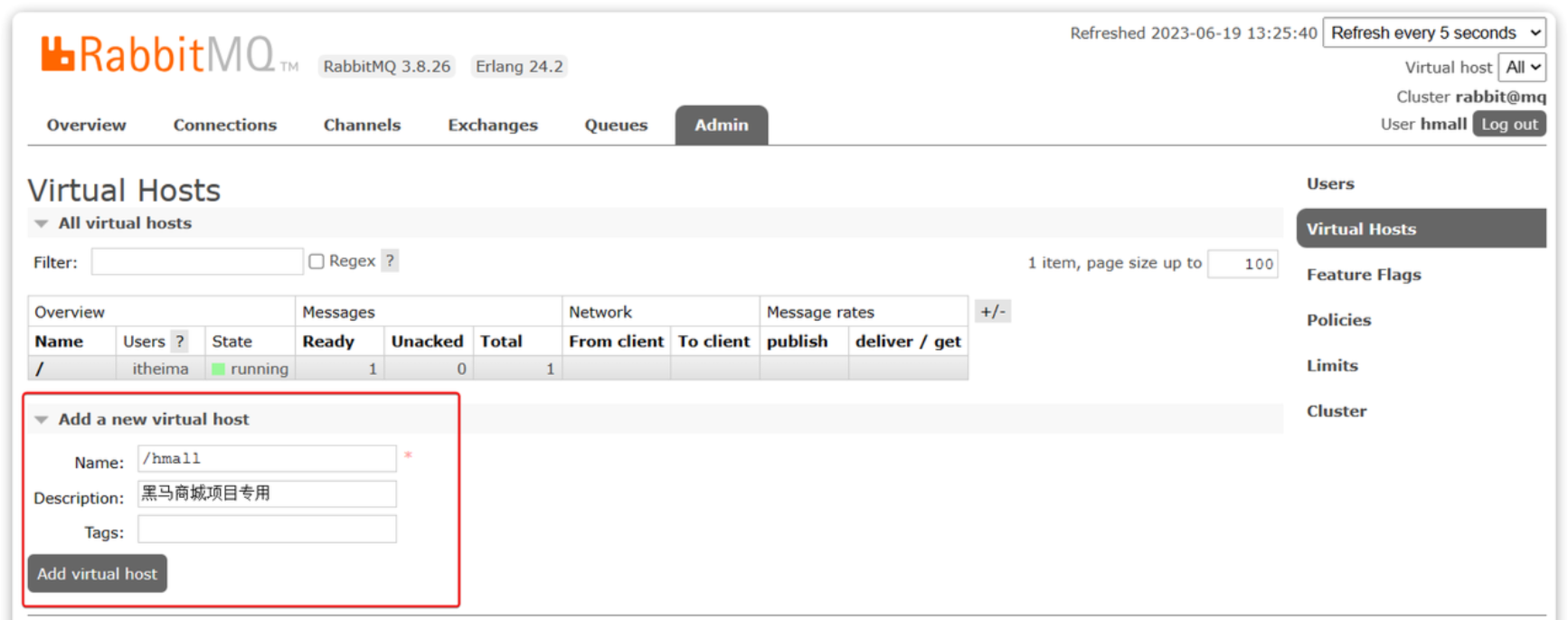The image size is (1568, 620).
Task: Click the Regex help question mark
Action: pyautogui.click(x=390, y=261)
